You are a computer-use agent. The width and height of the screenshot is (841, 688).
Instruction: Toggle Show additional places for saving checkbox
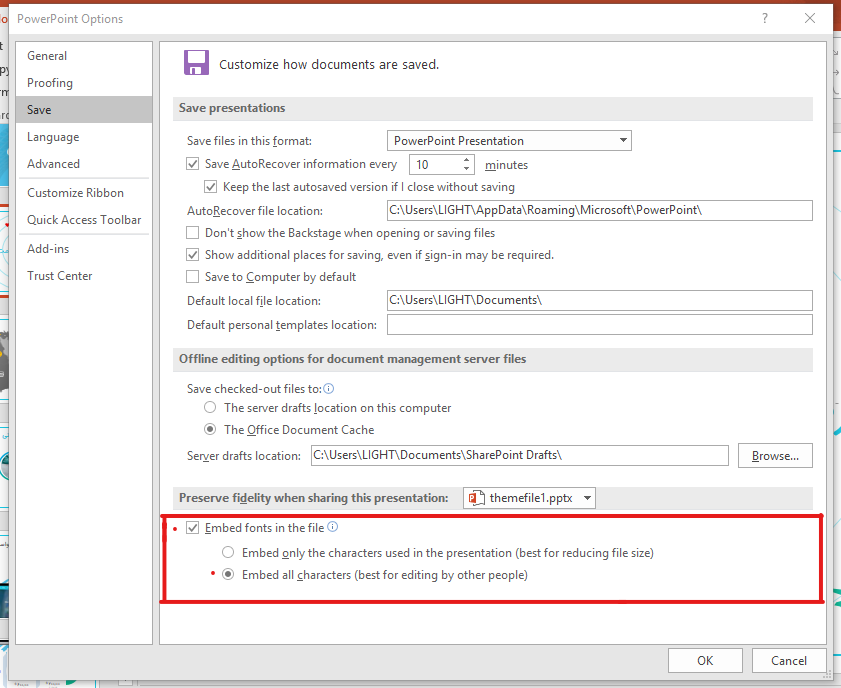pos(193,255)
